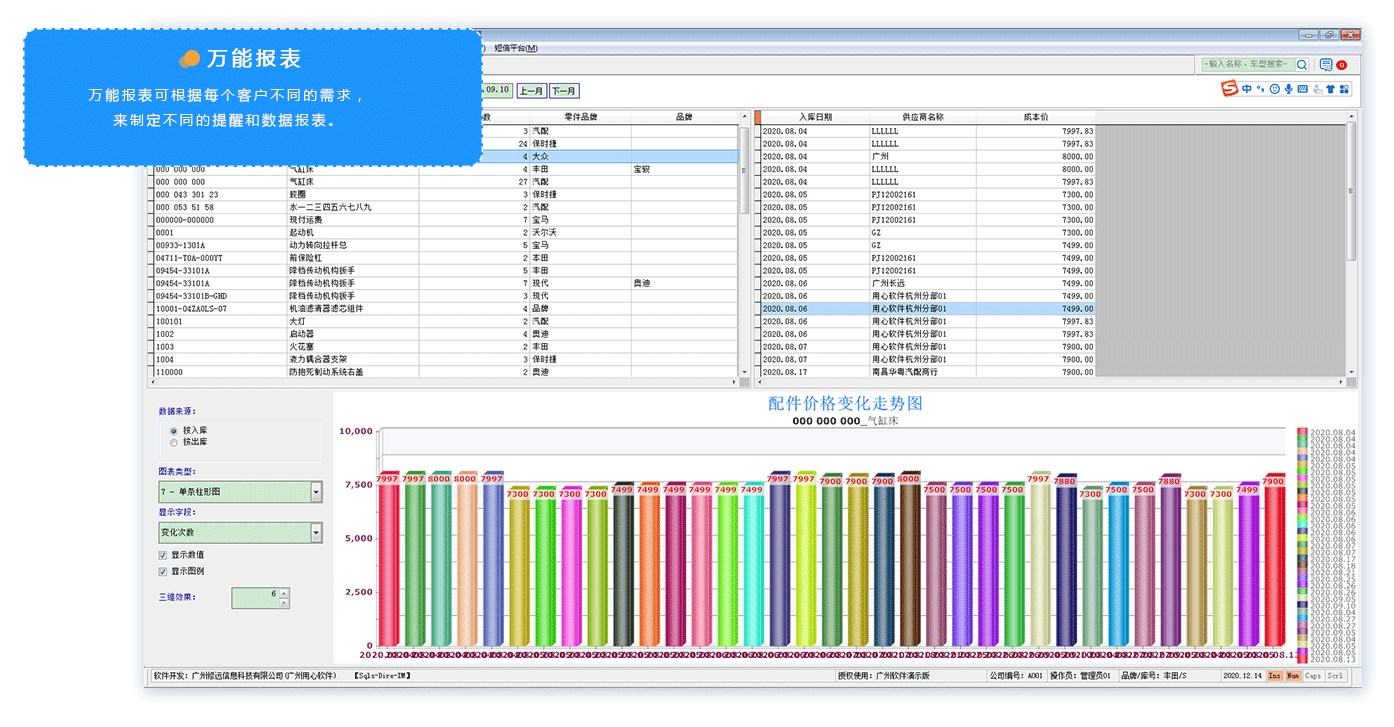Uncheck the 显示数值 checkbox

(x=163, y=555)
